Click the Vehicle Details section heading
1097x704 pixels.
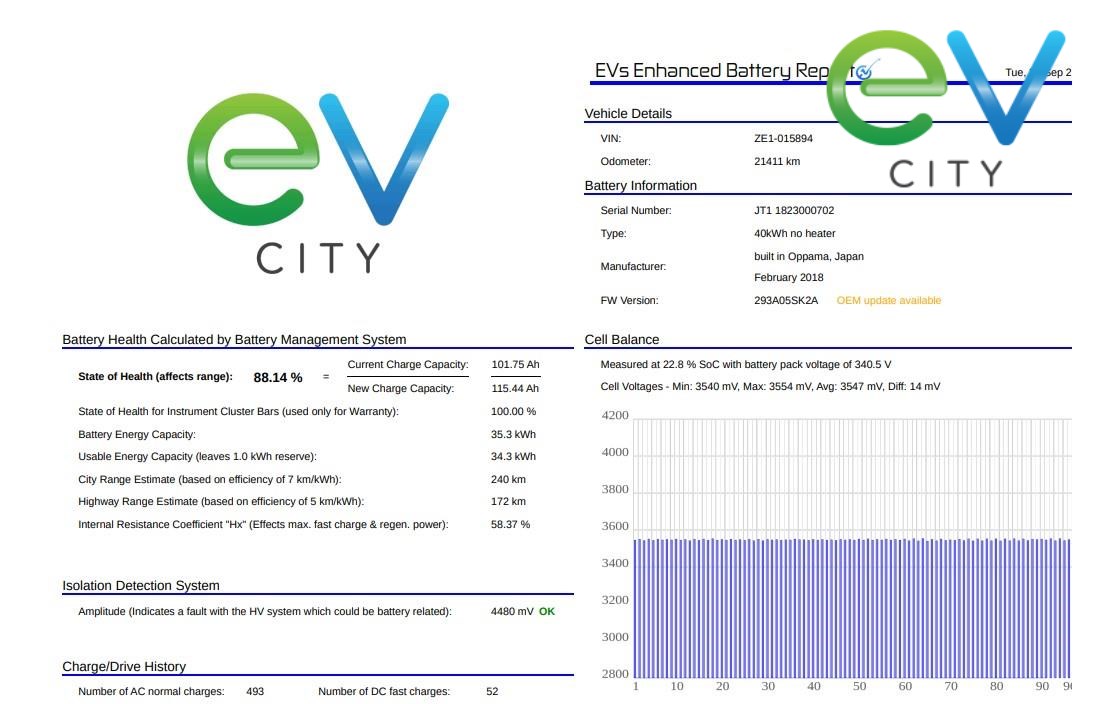(x=628, y=114)
